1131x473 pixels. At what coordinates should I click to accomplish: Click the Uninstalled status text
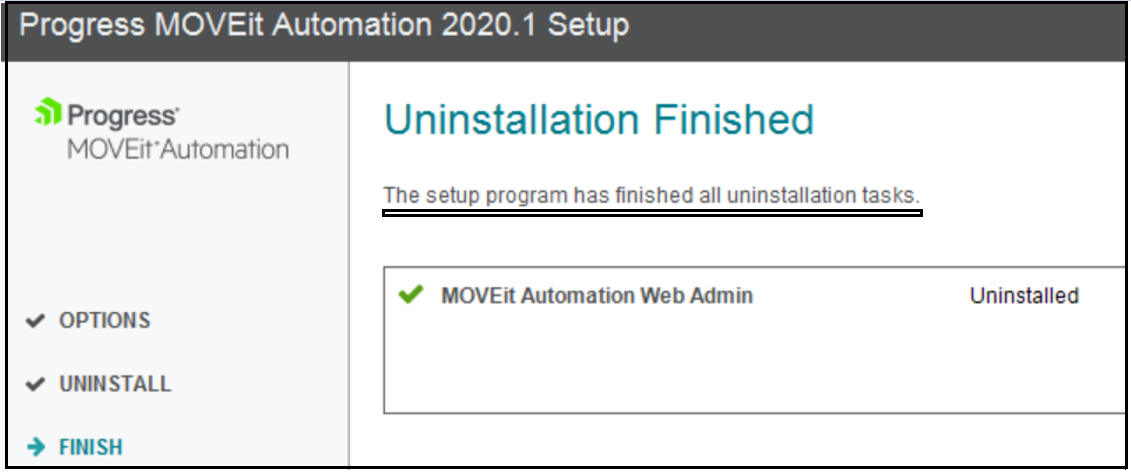coord(1023,296)
